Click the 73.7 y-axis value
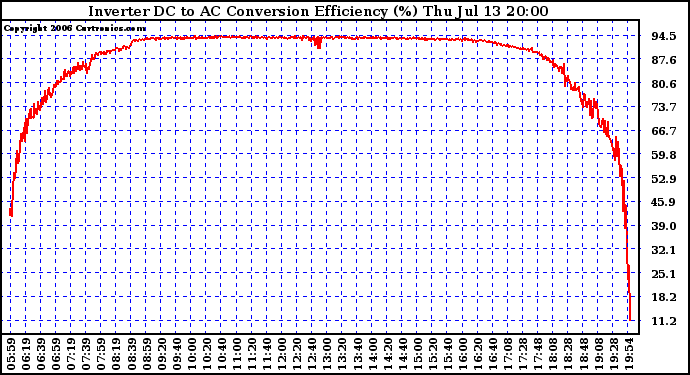The height and width of the screenshot is (375, 690). coord(664,107)
